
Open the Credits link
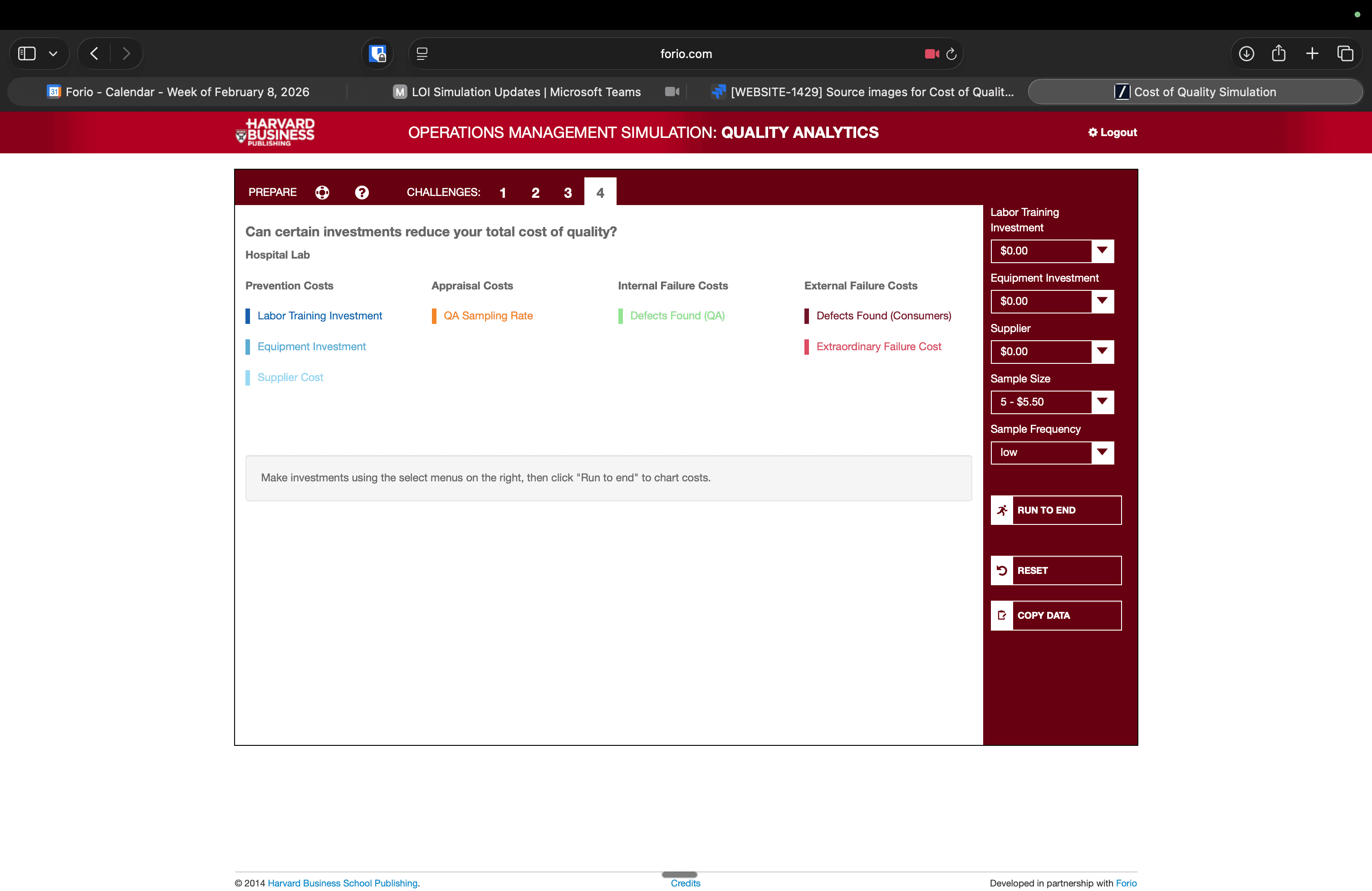[685, 883]
